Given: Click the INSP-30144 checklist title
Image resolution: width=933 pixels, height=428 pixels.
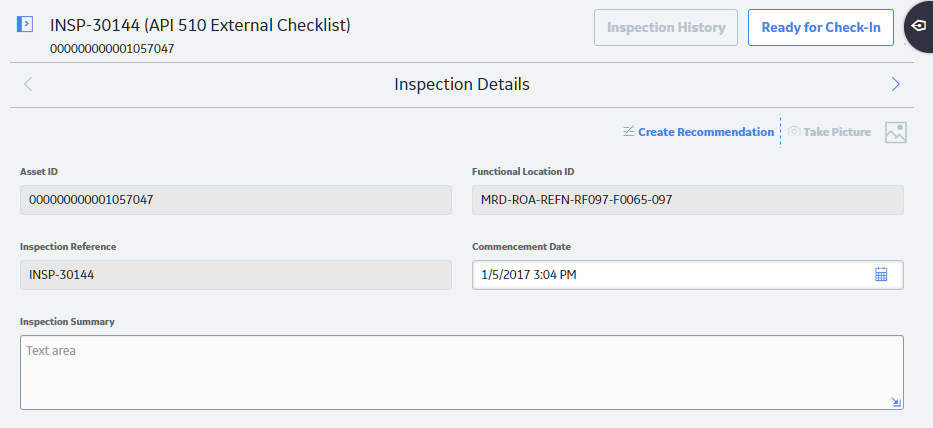Looking at the screenshot, I should (201, 26).
